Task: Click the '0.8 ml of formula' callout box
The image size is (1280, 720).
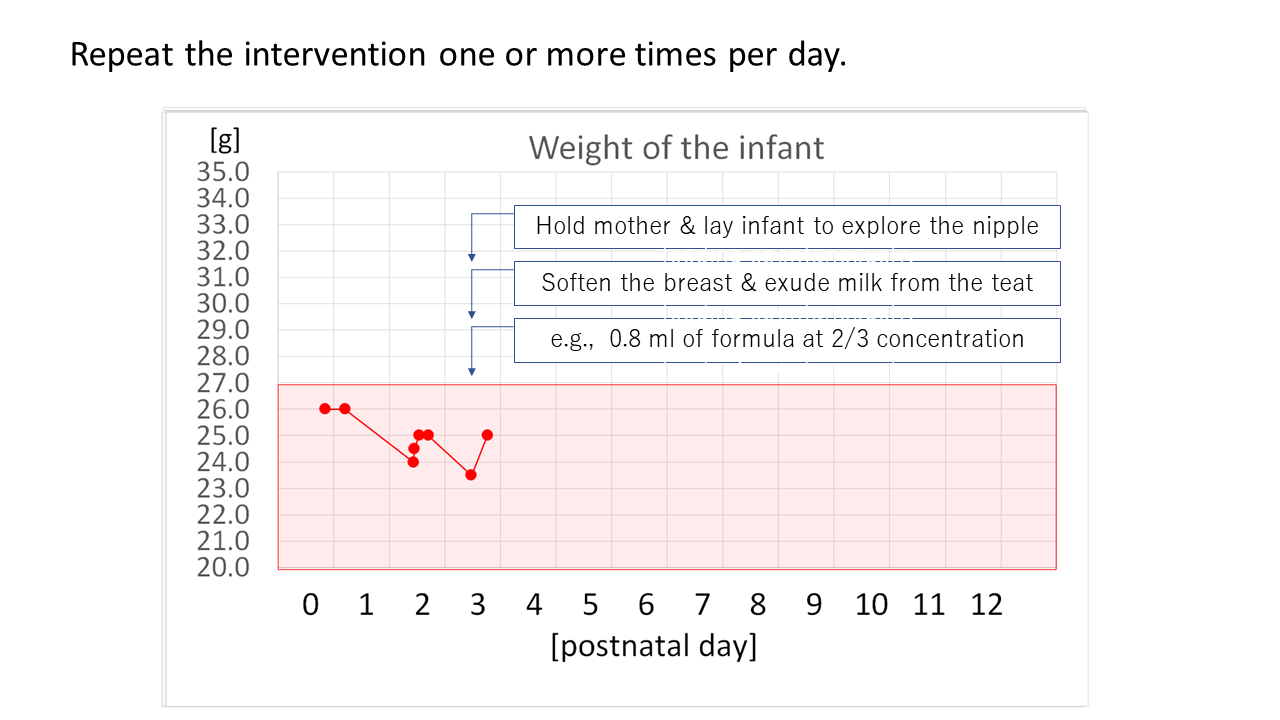Action: (x=787, y=339)
